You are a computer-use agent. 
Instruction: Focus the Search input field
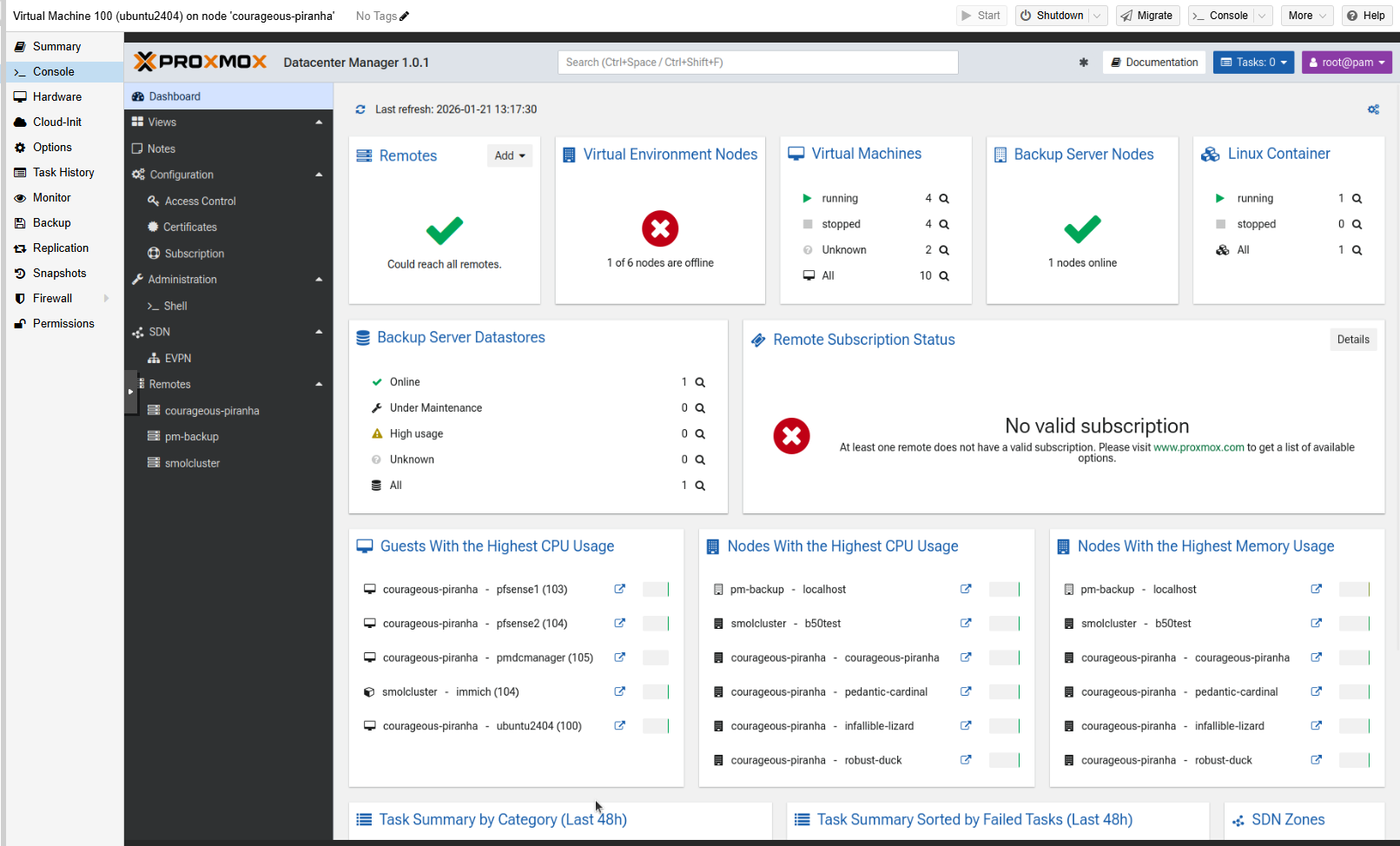pyautogui.click(x=757, y=63)
